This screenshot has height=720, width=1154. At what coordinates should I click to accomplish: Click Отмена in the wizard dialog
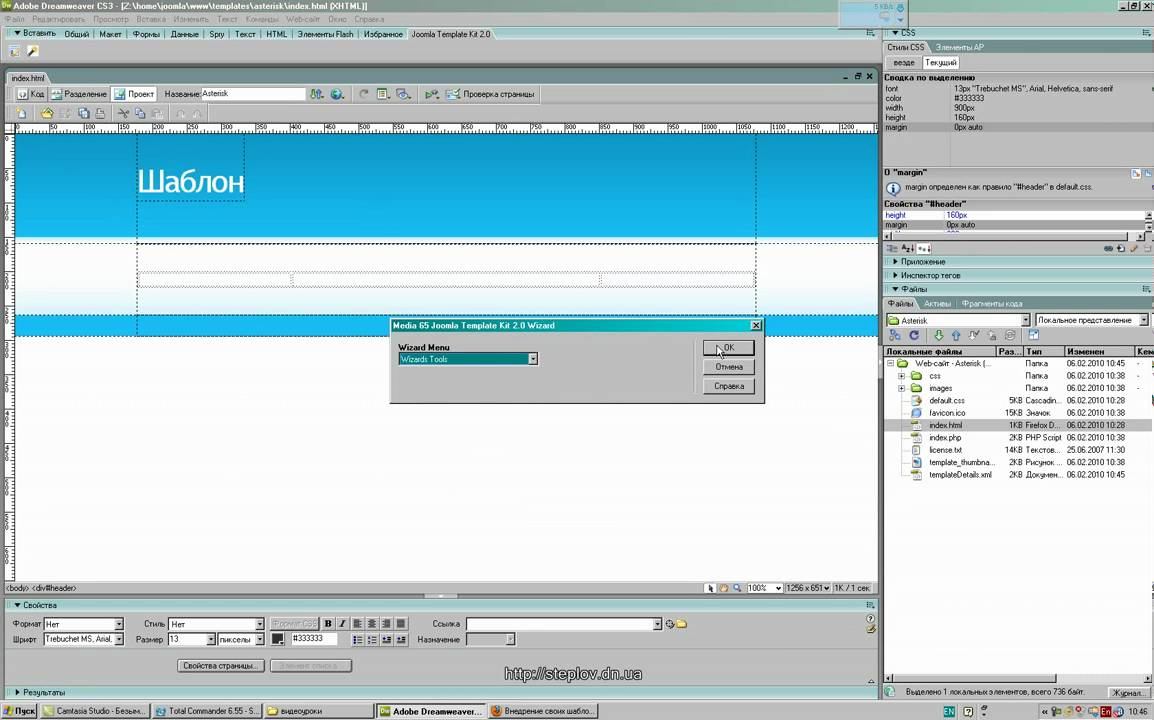pyautogui.click(x=729, y=367)
